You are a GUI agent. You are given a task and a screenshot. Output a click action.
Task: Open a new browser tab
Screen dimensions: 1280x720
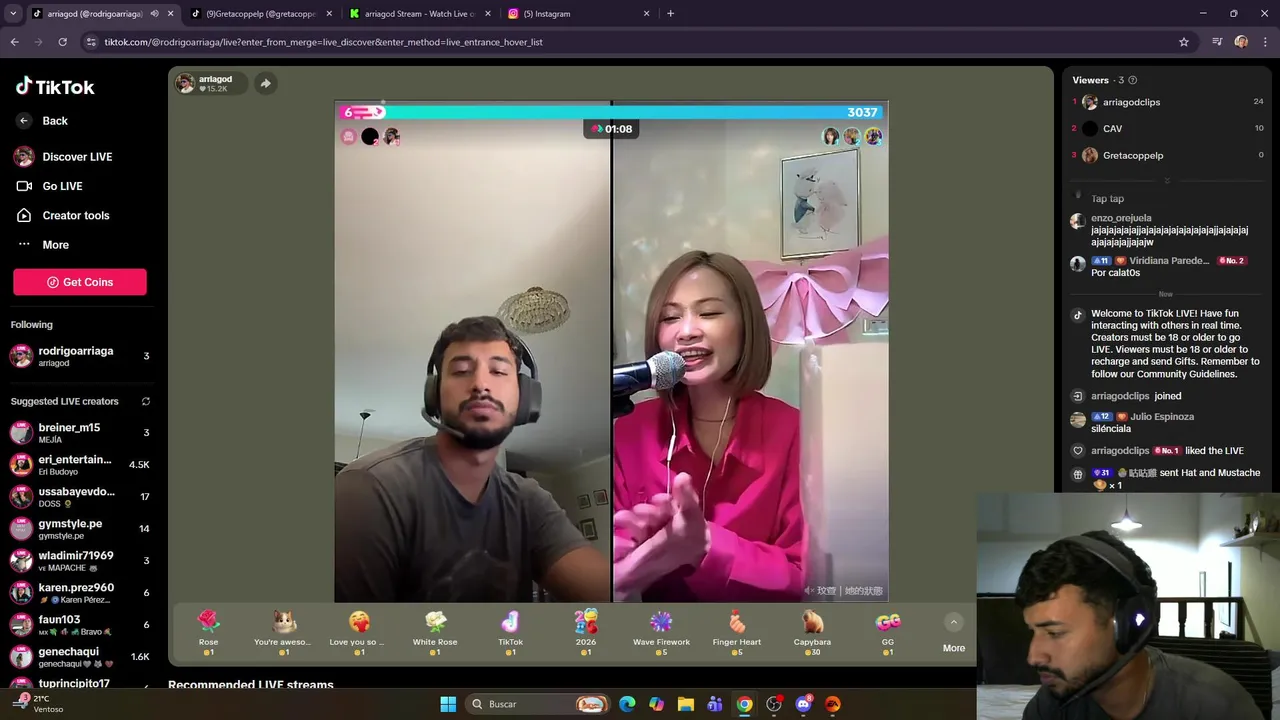[x=670, y=14]
